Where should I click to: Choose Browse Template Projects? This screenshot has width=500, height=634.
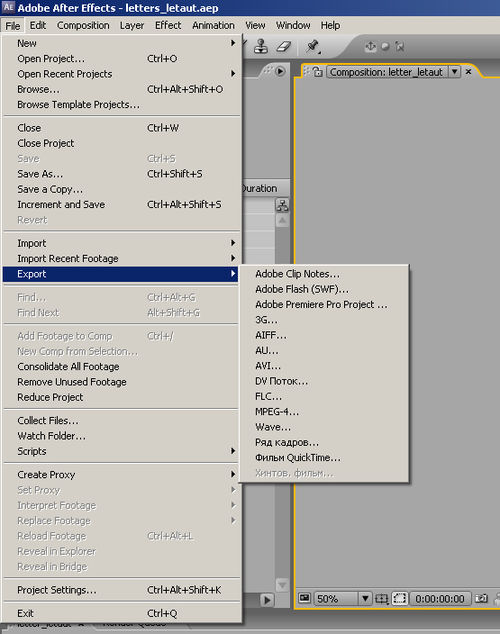(x=121, y=105)
